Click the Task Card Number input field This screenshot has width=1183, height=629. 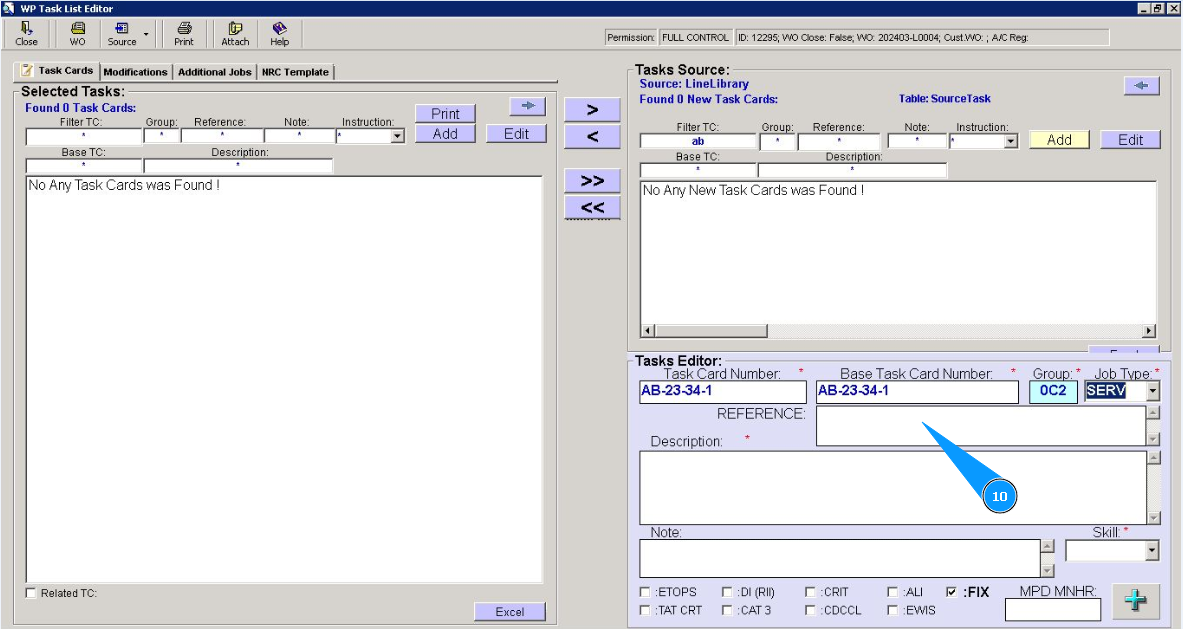click(x=722, y=391)
